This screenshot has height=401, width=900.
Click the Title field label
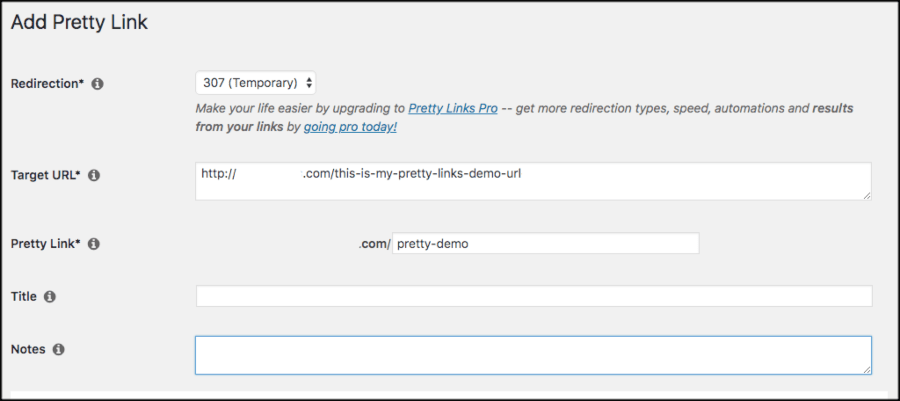coord(23,296)
